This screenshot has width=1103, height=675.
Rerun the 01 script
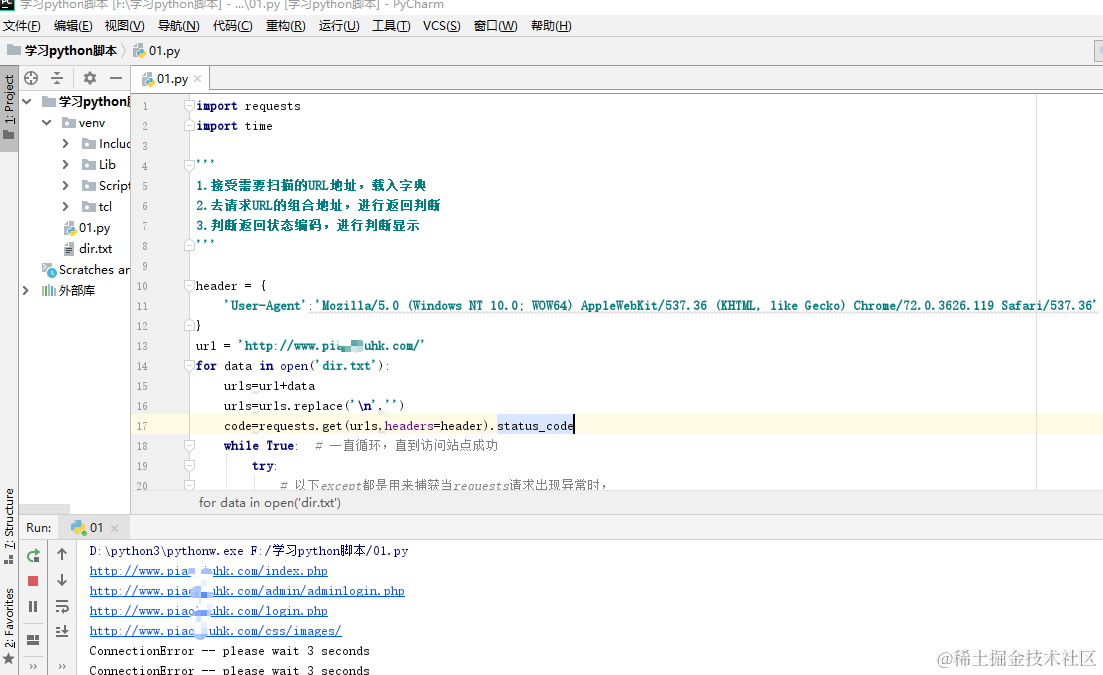tap(33, 555)
